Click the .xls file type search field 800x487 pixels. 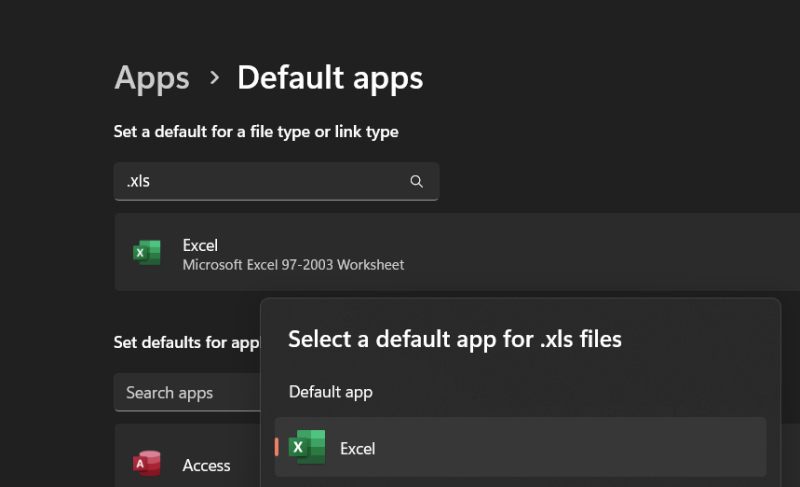pos(276,182)
